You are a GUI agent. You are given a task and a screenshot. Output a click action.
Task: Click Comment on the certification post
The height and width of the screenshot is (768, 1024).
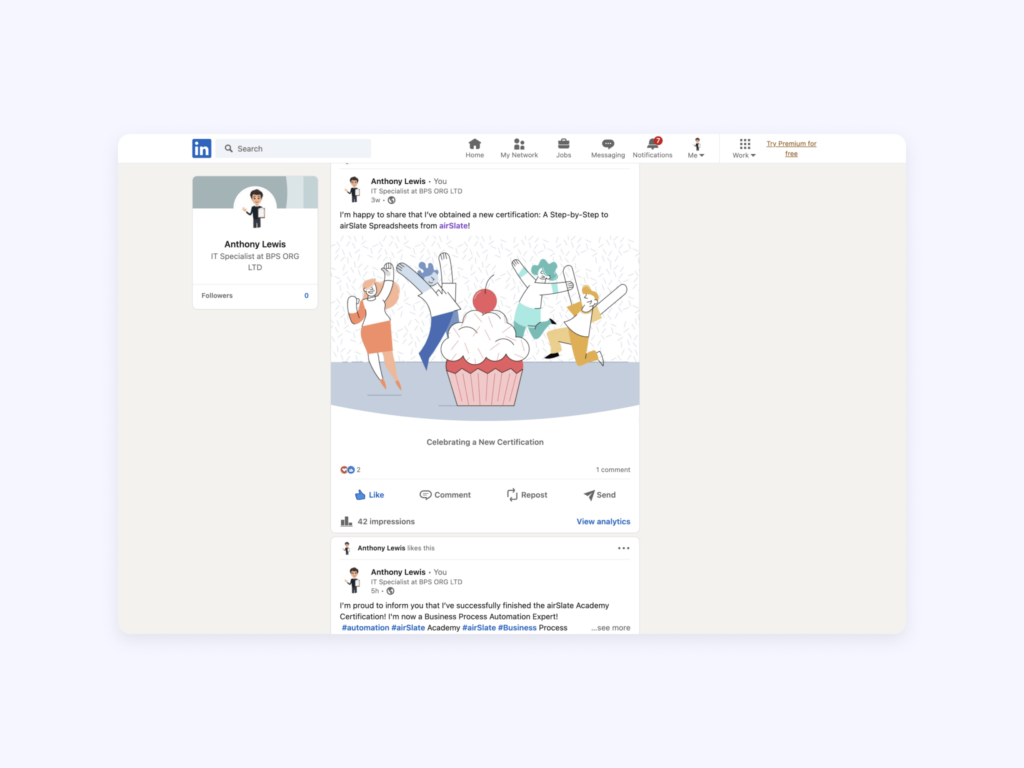pyautogui.click(x=445, y=495)
